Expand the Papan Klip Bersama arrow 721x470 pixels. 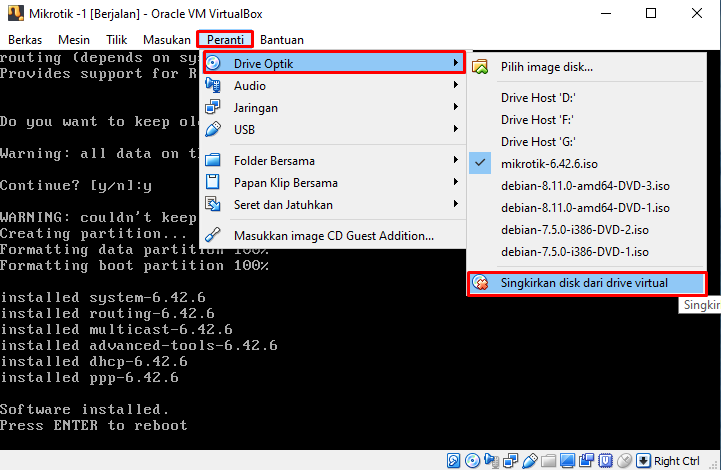pos(455,182)
